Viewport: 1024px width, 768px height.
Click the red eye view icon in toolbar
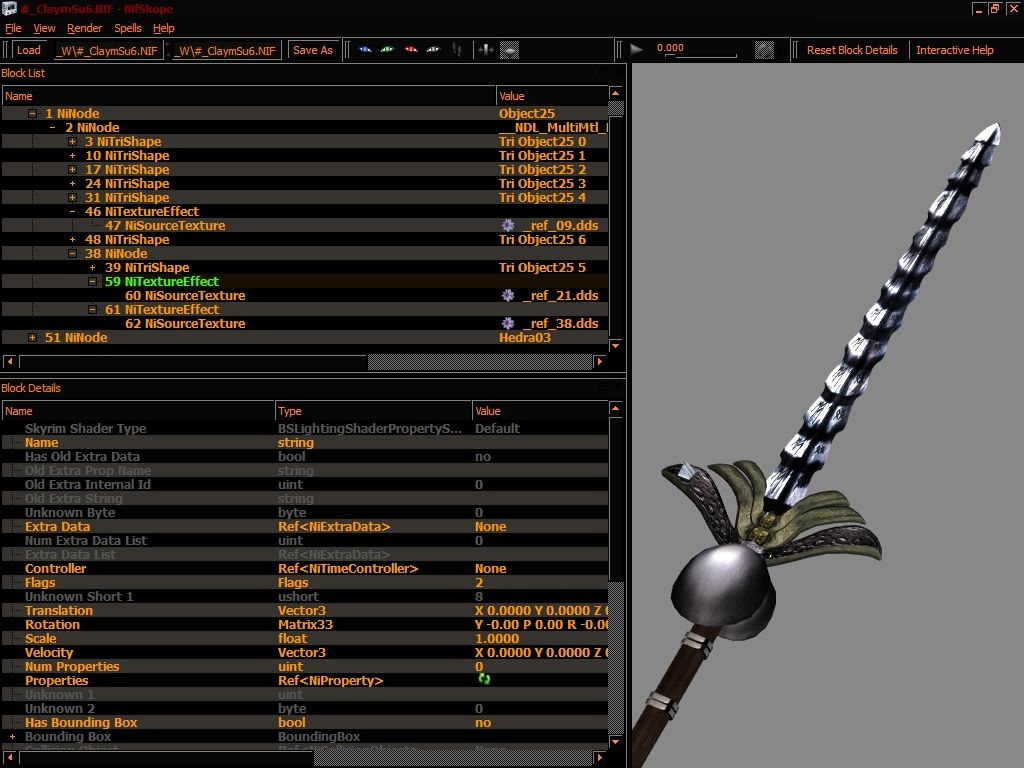(x=411, y=50)
